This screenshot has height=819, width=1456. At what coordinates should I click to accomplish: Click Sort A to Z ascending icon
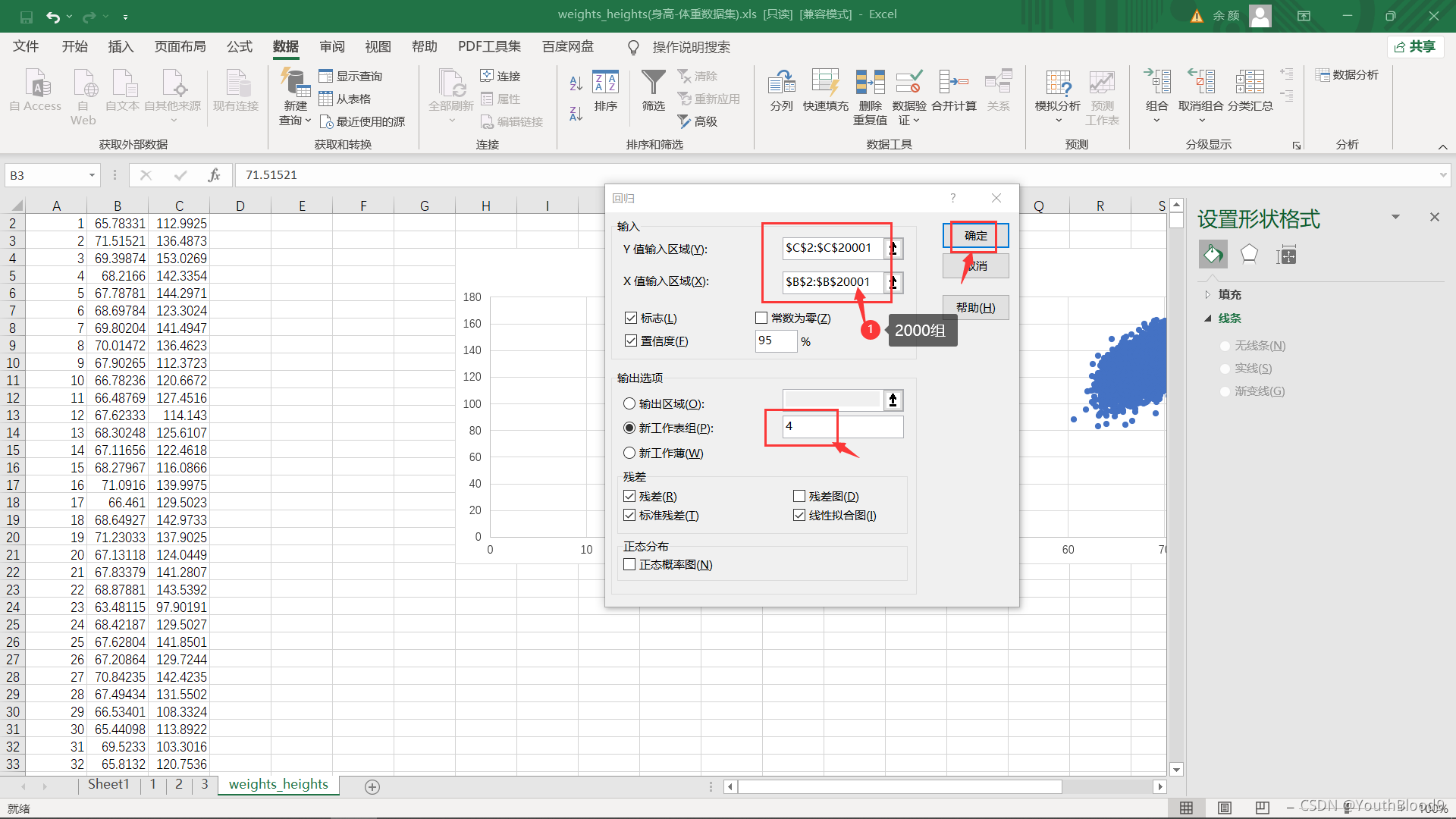pyautogui.click(x=576, y=83)
